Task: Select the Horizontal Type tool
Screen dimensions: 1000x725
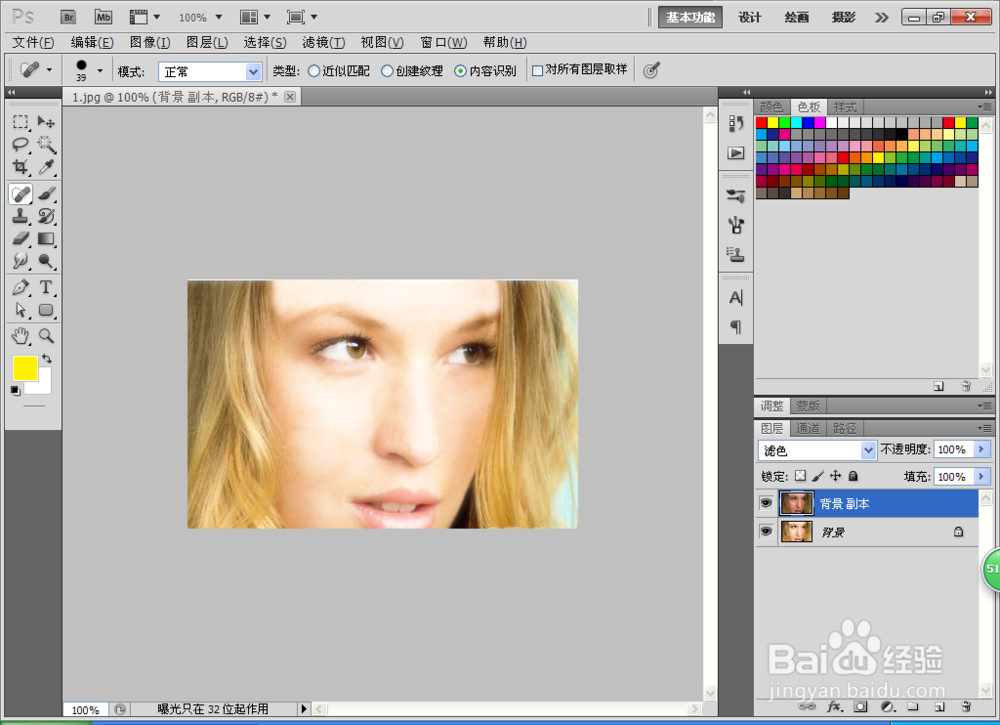Action: click(x=46, y=288)
